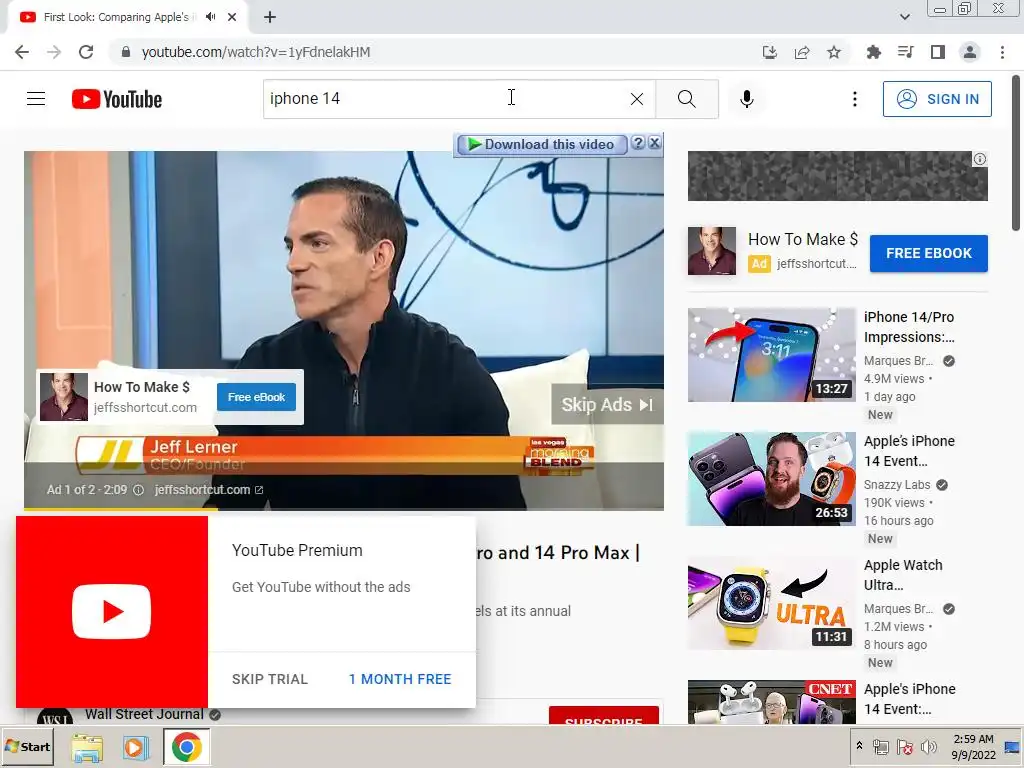Click the red YouTube Premium logo tile
1024x768 pixels.
[x=112, y=612]
